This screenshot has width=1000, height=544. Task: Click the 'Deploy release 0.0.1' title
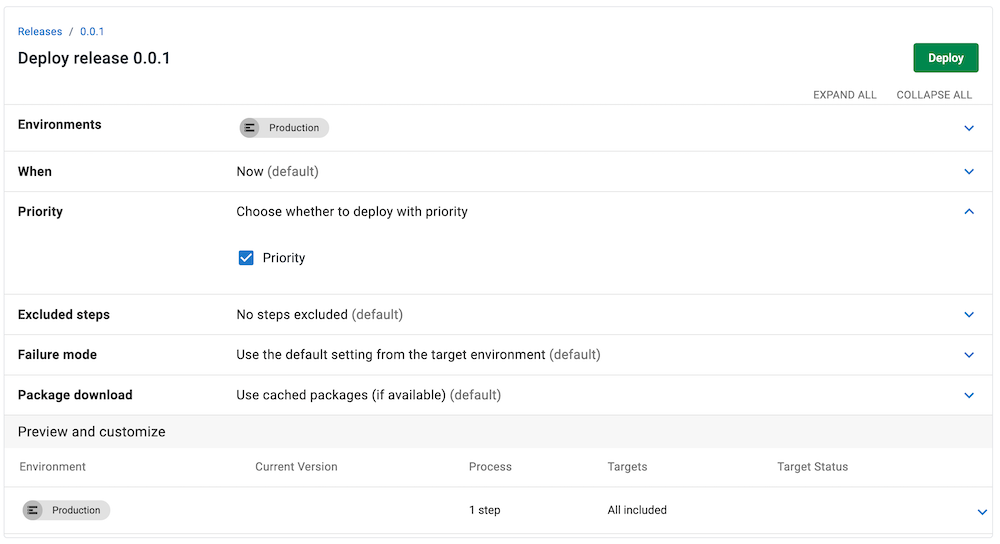point(94,58)
